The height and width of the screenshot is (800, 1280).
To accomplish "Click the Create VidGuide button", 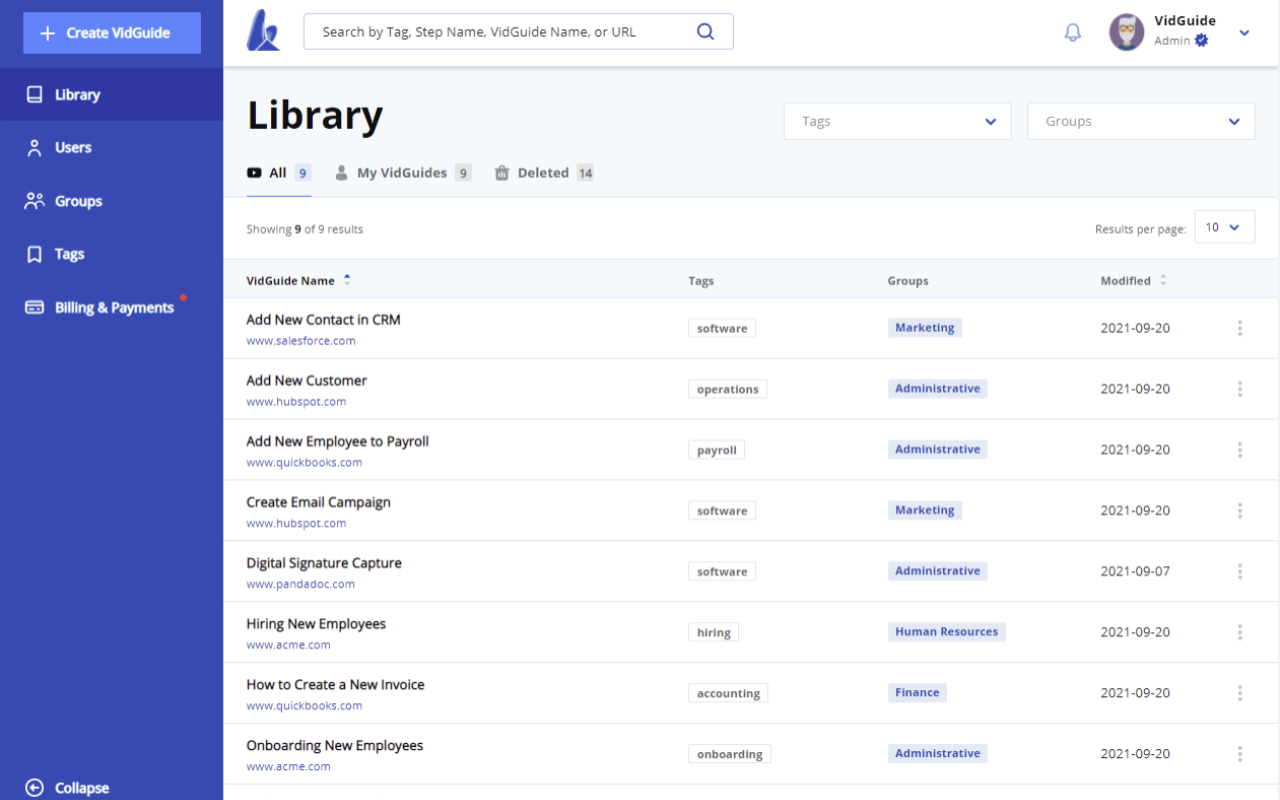I will pyautogui.click(x=111, y=32).
